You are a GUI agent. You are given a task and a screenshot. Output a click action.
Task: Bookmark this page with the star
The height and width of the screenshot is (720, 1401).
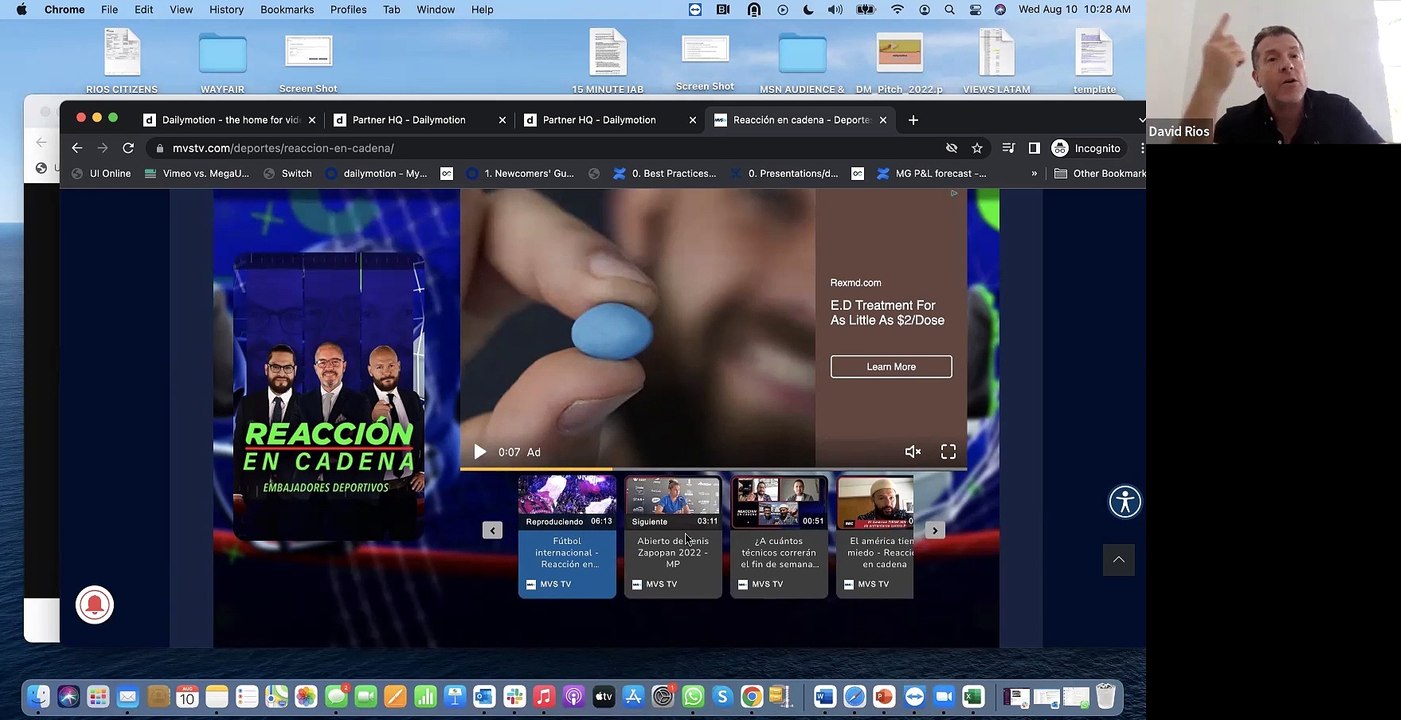coord(977,148)
